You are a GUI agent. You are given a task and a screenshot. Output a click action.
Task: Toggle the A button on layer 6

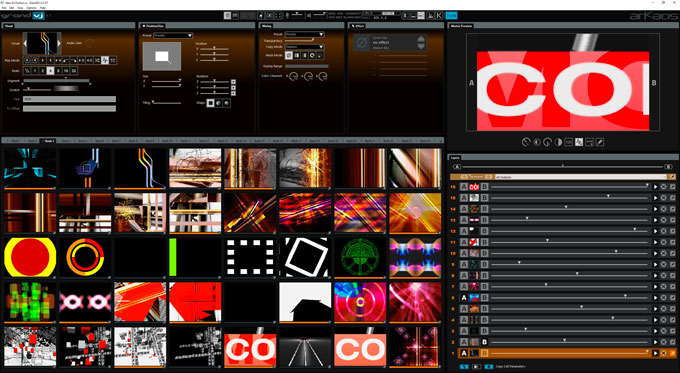[x=464, y=298]
